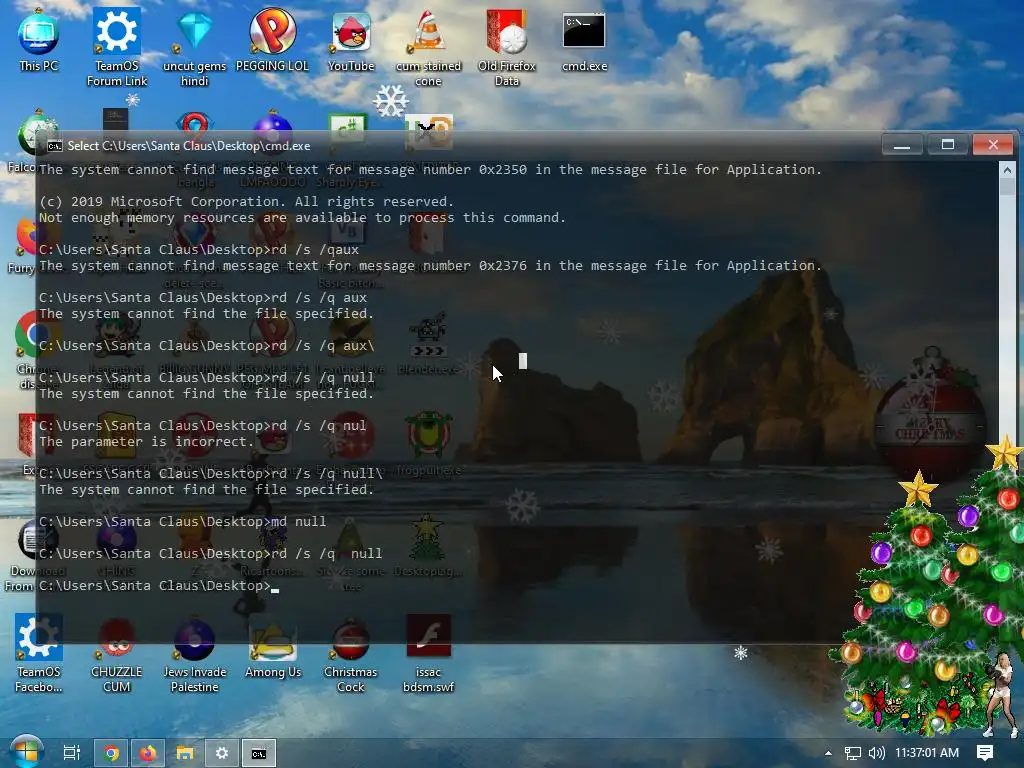This screenshot has height=768, width=1024.
Task: Open the Old Firefox Data folder icon
Action: (507, 46)
